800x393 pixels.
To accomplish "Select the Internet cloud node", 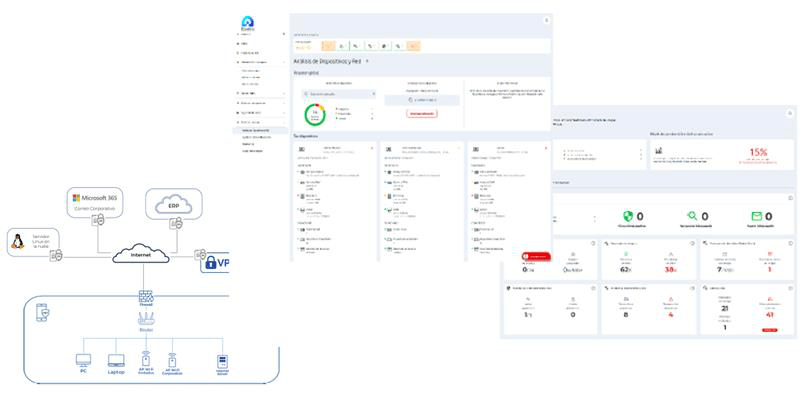I will click(x=141, y=254).
